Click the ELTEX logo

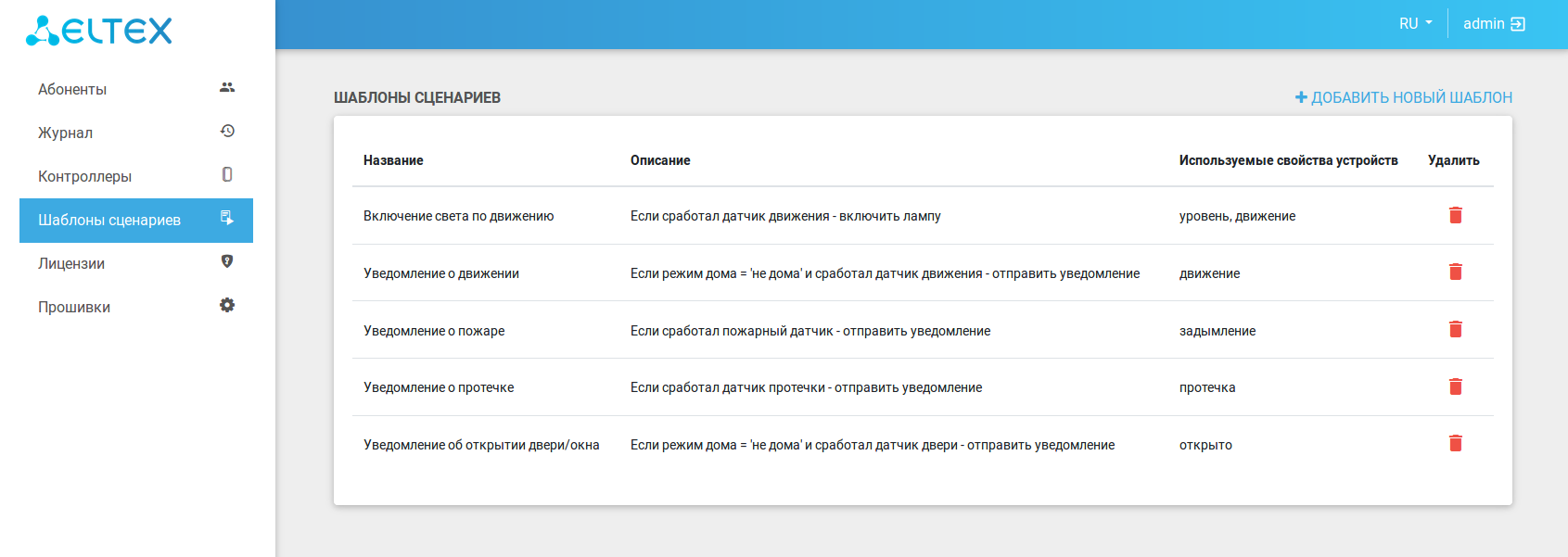pyautogui.click(x=99, y=31)
